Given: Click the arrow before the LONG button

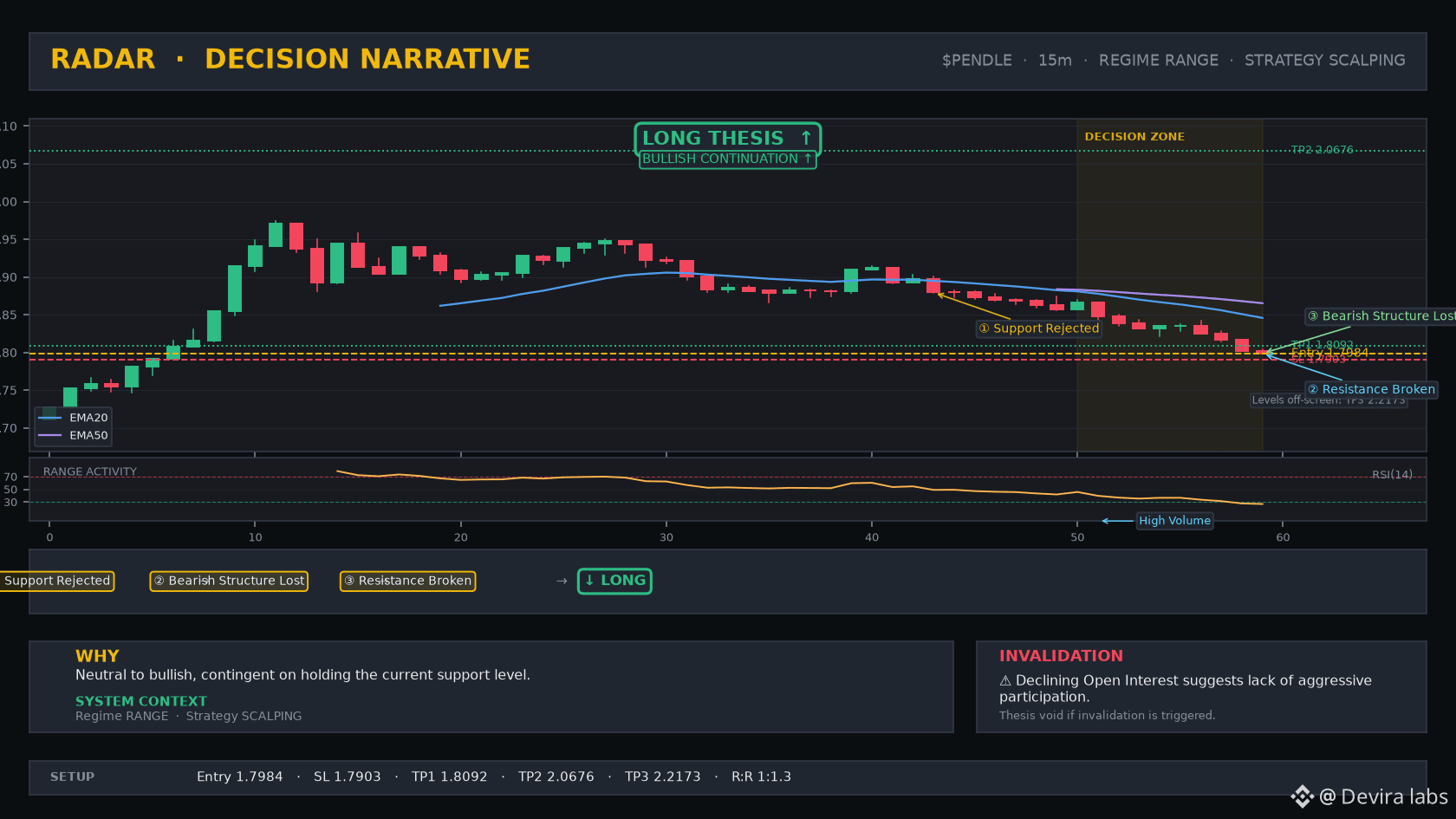Looking at the screenshot, I should coord(562,582).
